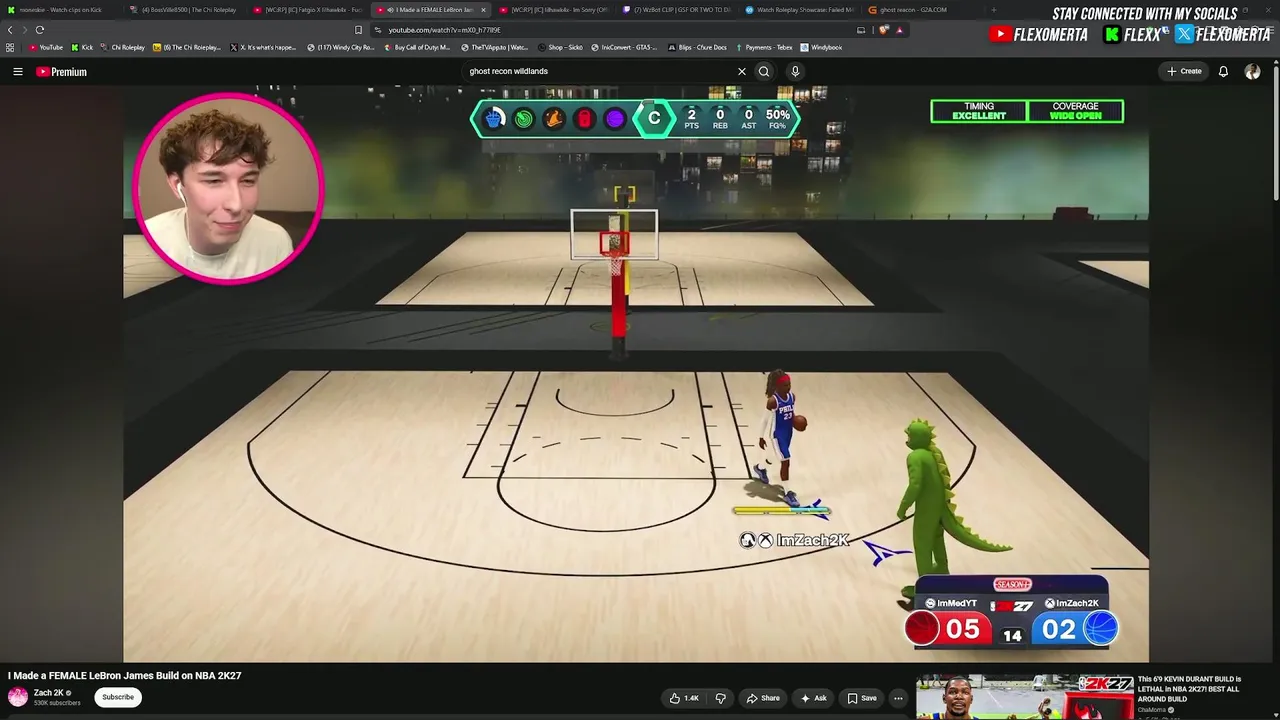Open Brave Shields lion icon
Screen dimensions: 1280x720
884,30
